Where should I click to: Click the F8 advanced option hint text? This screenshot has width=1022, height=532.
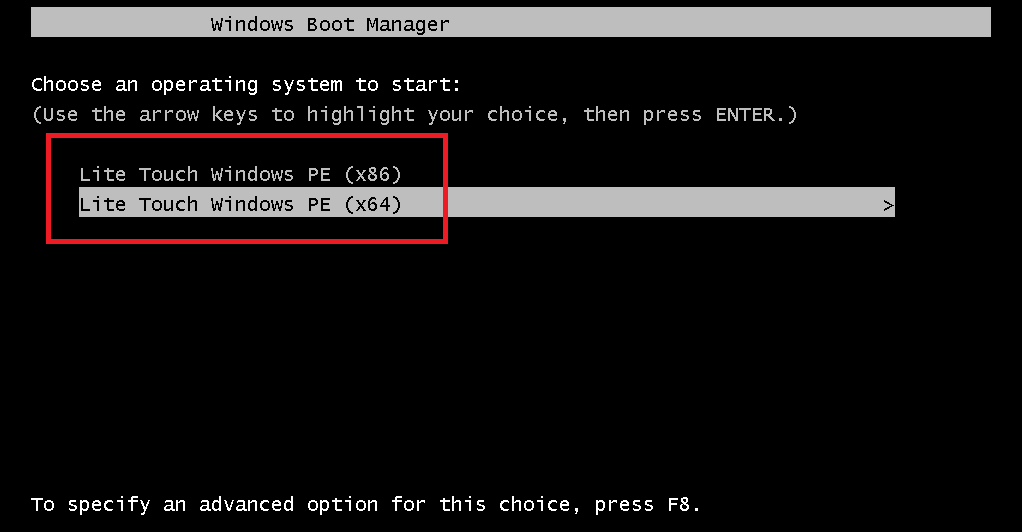pos(366,504)
